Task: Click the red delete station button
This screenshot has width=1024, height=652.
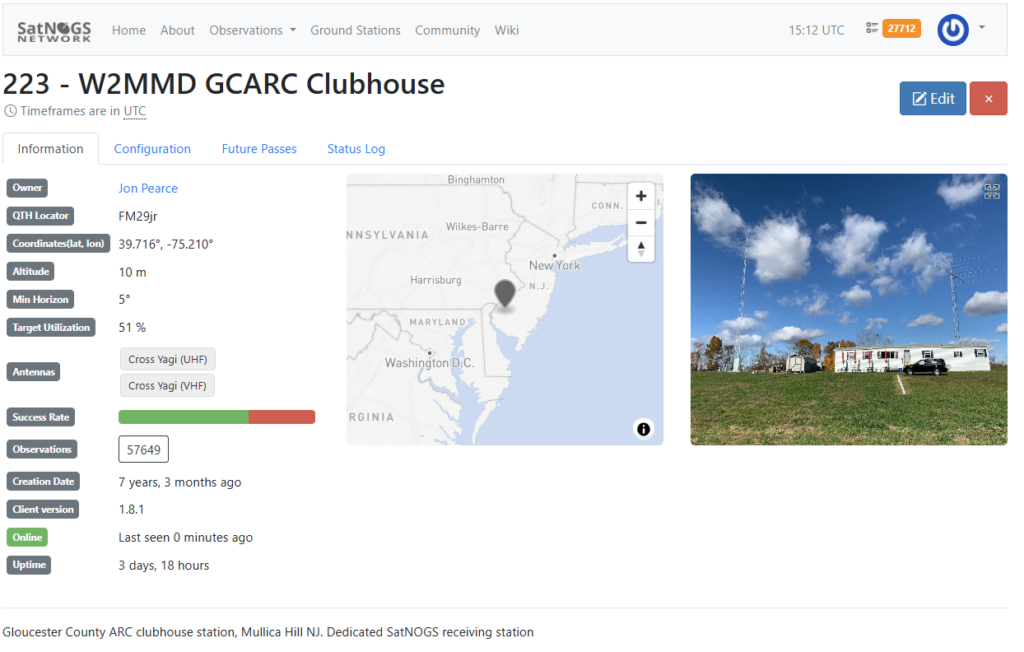Action: pos(988,99)
